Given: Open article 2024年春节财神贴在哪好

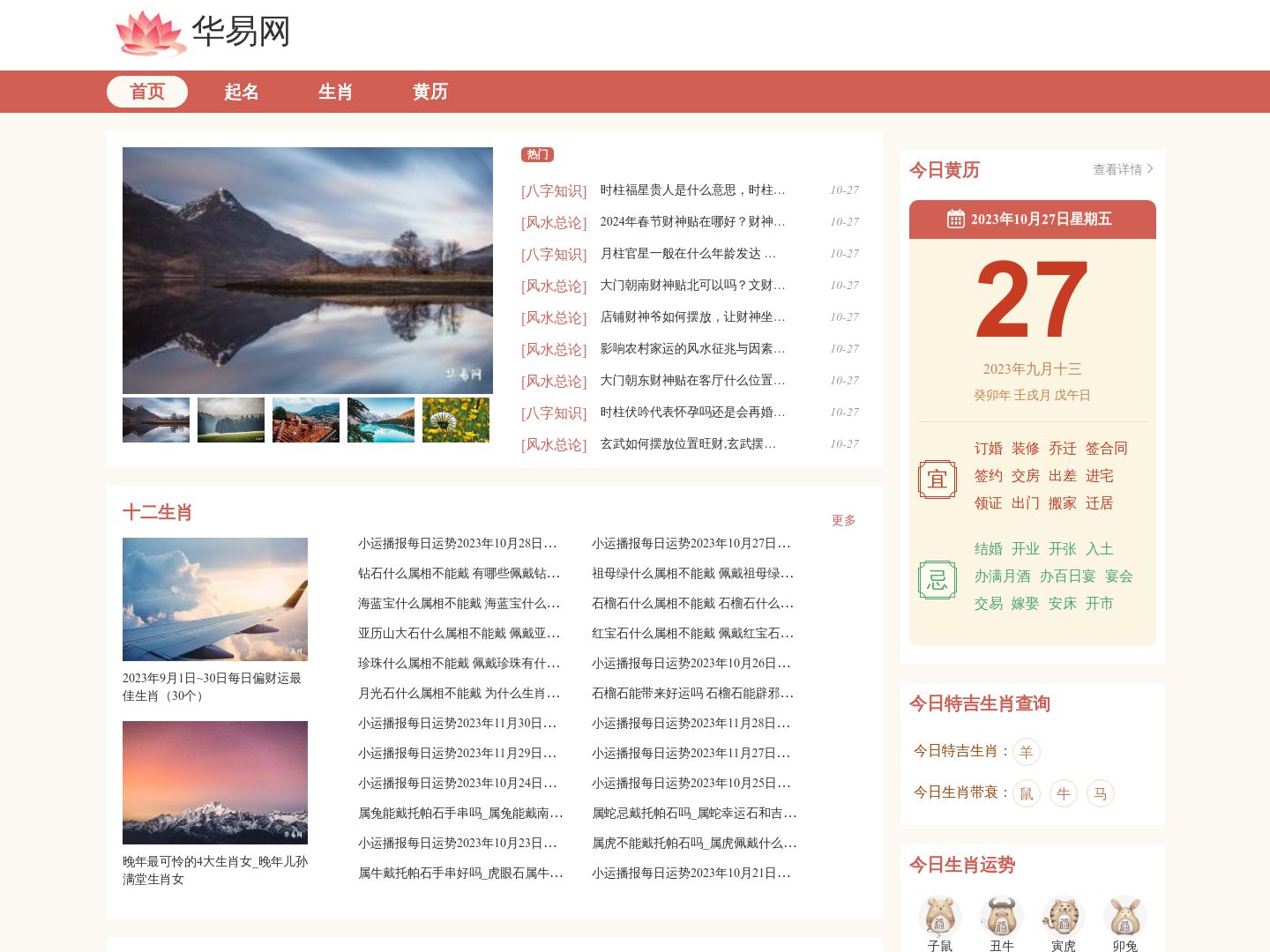Looking at the screenshot, I should click(x=692, y=222).
